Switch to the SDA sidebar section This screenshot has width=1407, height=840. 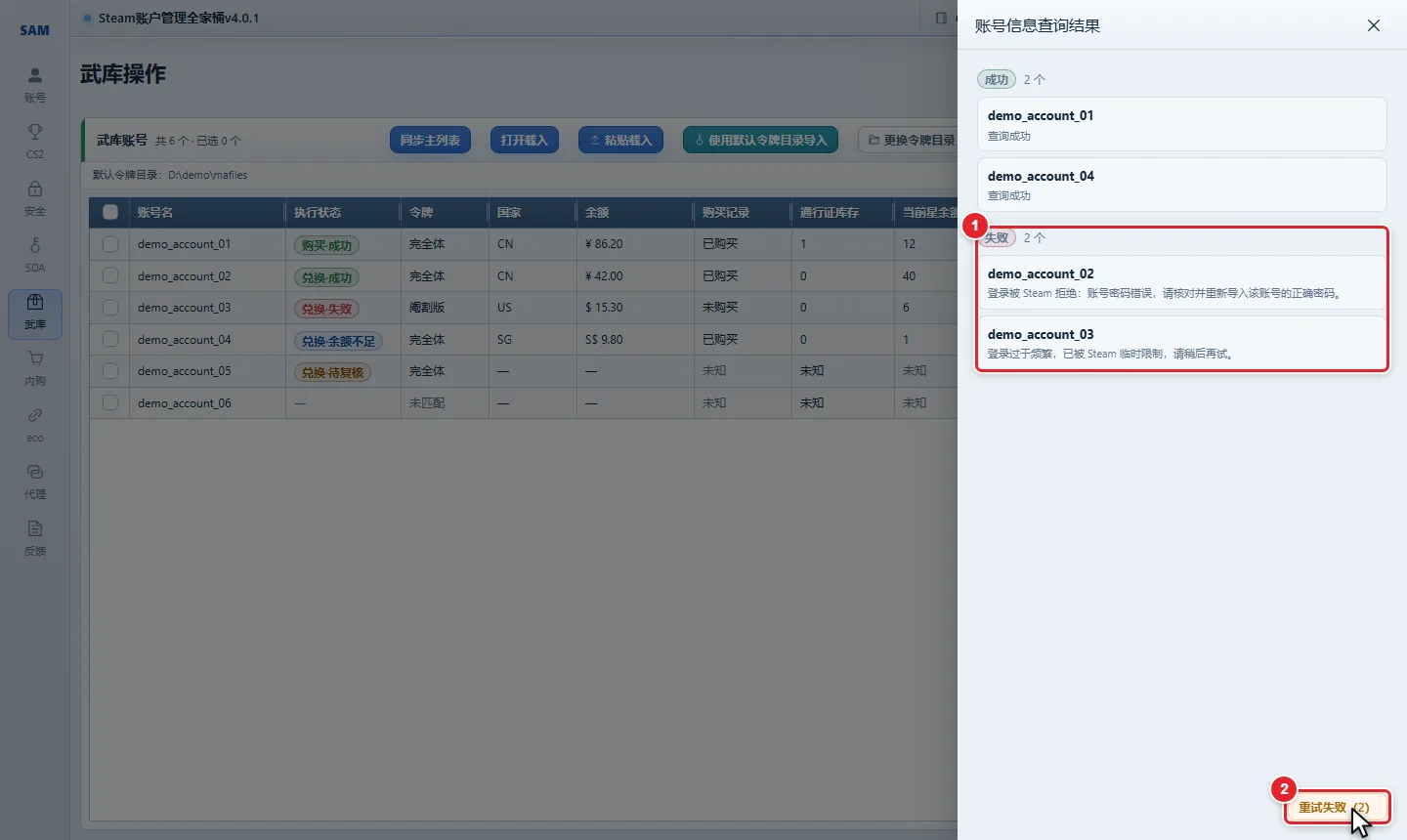point(35,255)
